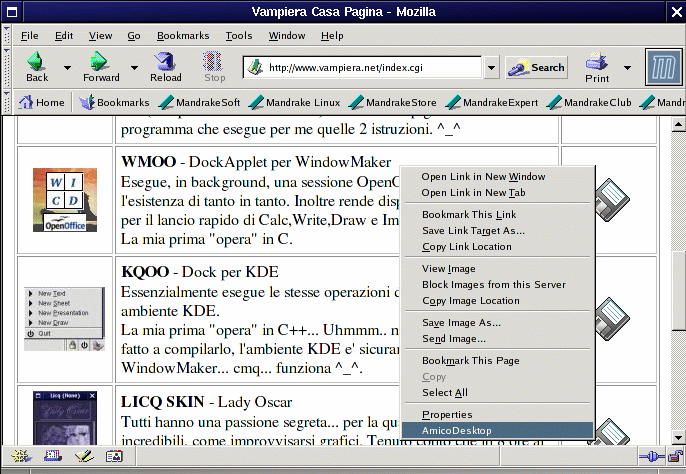The height and width of the screenshot is (474, 686).
Task: Go to Home in the personal toolbar
Action: point(42,102)
